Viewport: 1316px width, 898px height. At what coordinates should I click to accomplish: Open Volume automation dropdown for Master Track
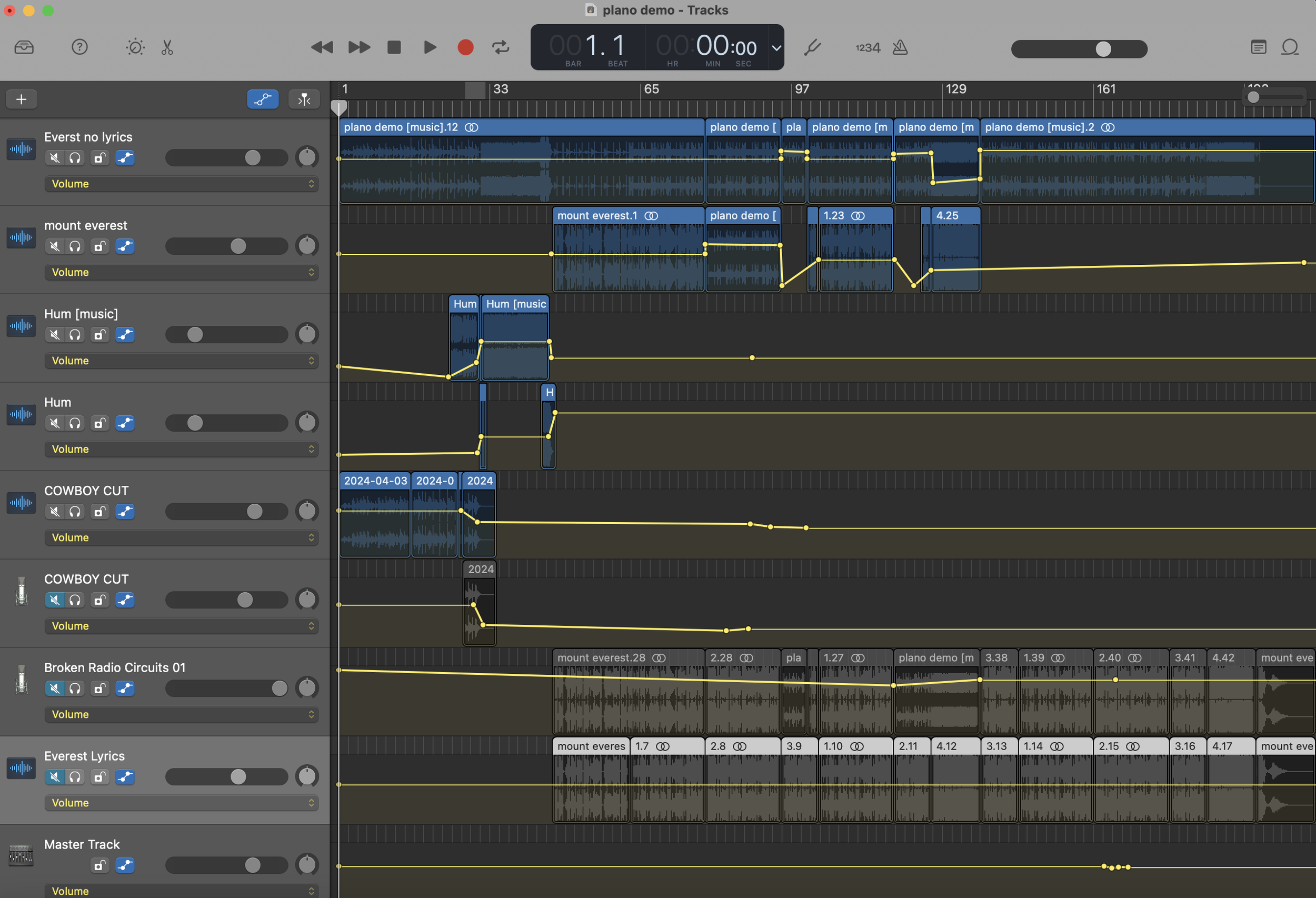(x=181, y=891)
